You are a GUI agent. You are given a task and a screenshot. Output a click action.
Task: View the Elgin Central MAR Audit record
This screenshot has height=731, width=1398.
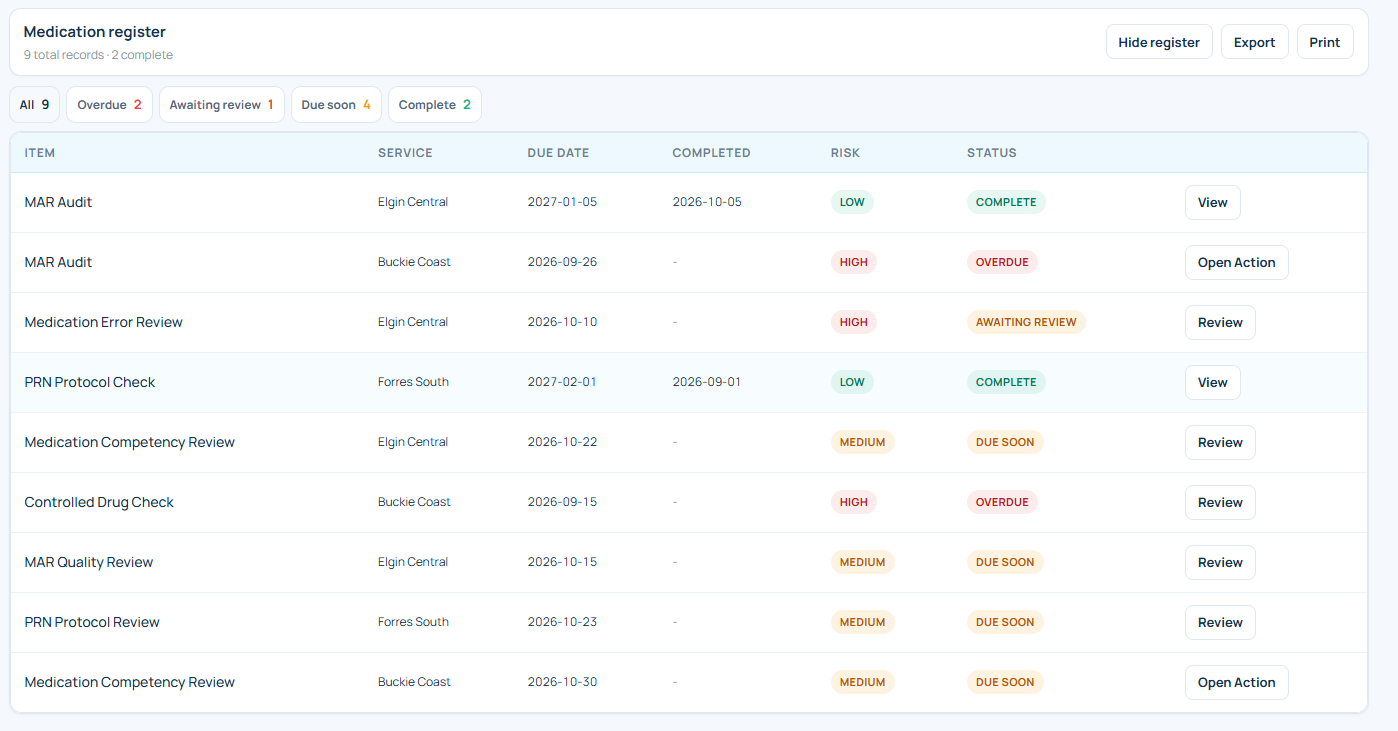(x=1212, y=202)
